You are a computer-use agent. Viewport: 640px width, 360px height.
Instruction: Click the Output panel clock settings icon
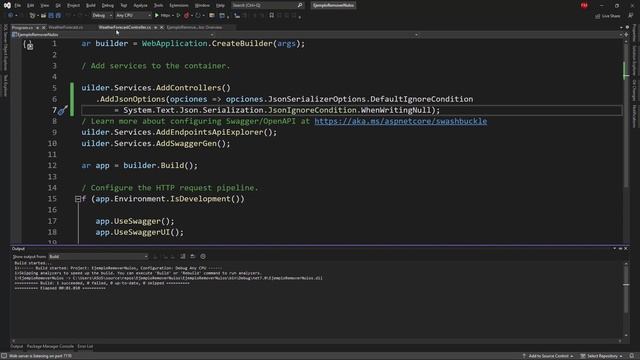[203, 256]
